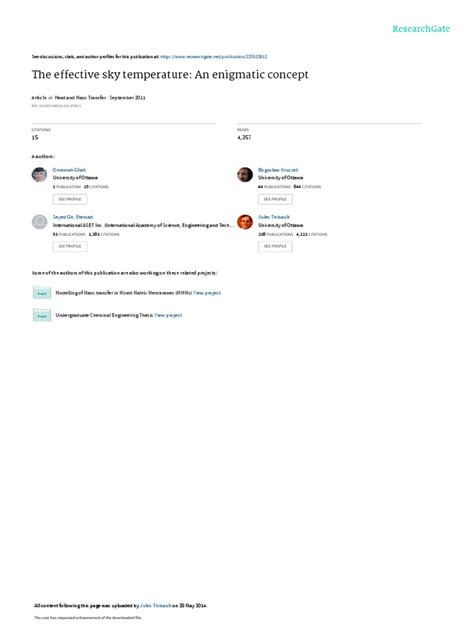The image size is (474, 632).
Task: View project for Undergraduate Chemical Engineering Thesis
Action: pyautogui.click(x=168, y=315)
